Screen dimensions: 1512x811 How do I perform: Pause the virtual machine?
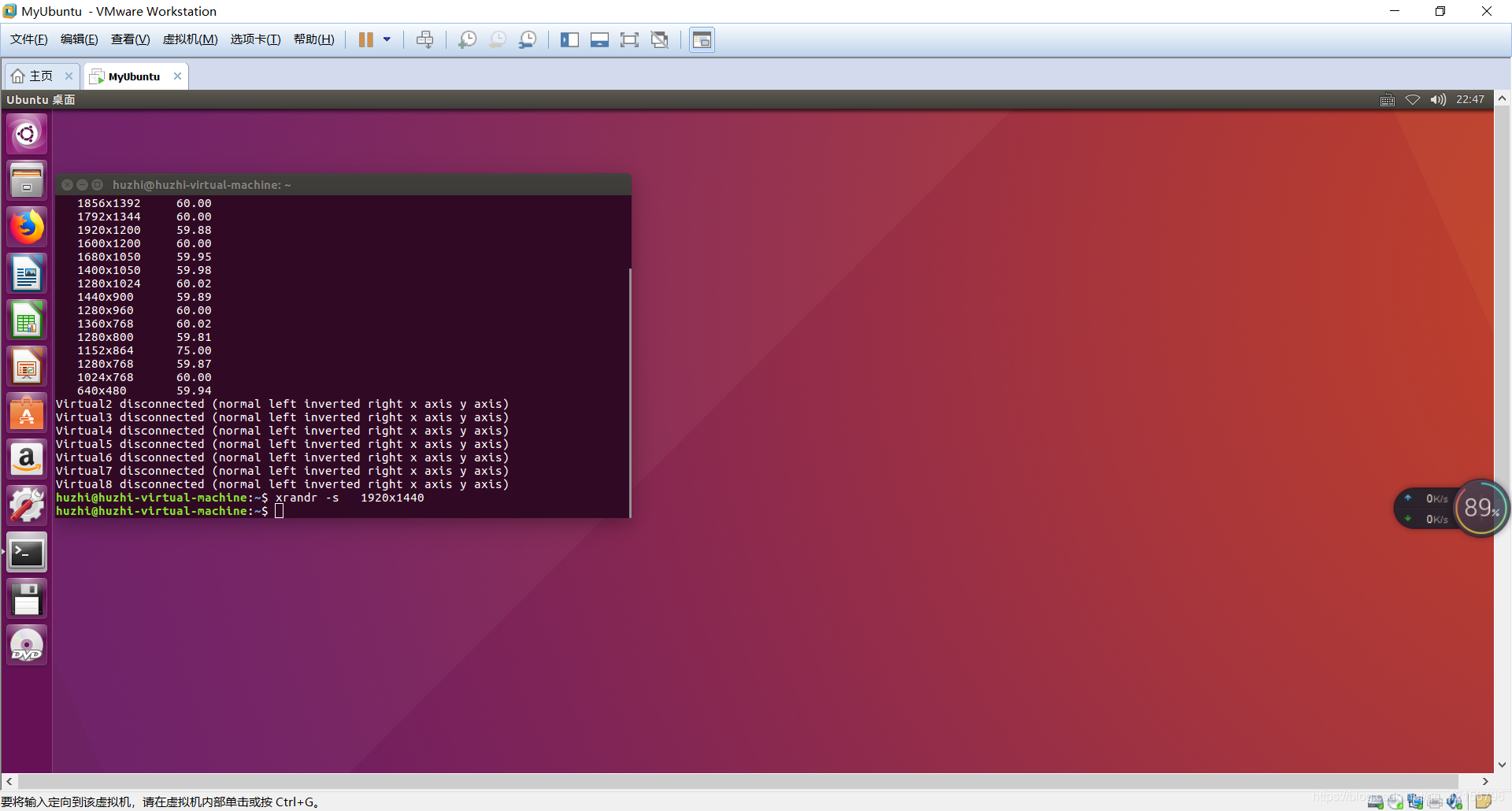coord(366,39)
